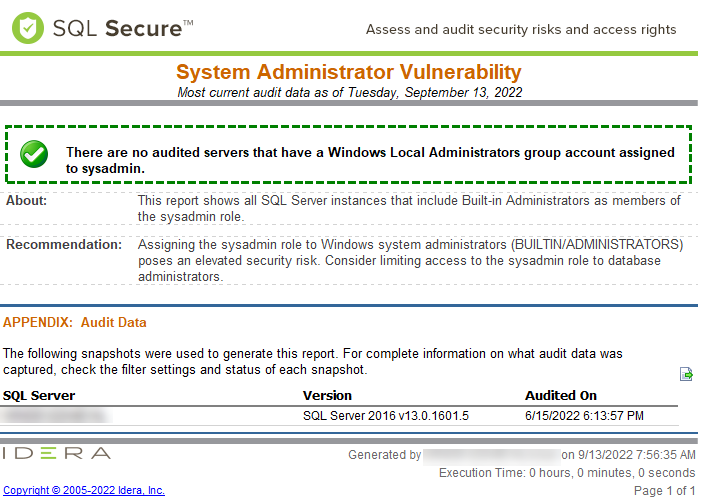
Task: Click the SQL Server column header
Action: (39, 395)
